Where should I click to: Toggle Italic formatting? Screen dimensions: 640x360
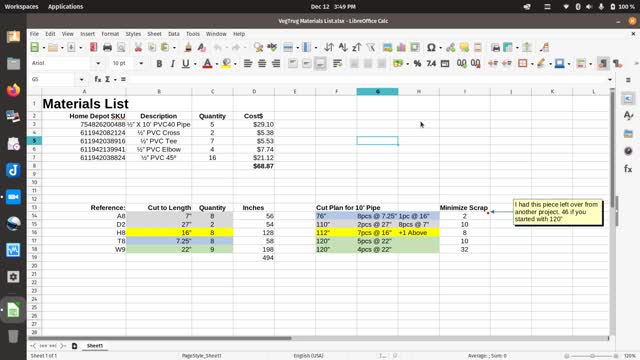[x=172, y=63]
